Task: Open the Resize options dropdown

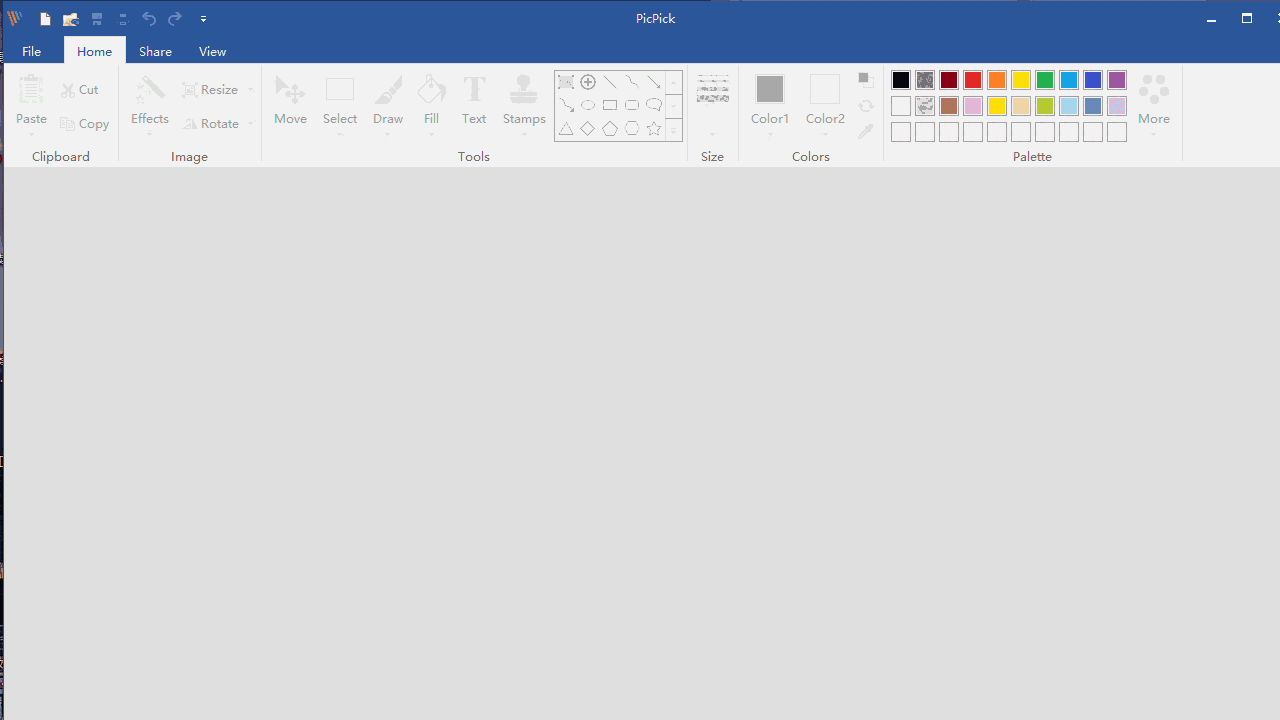Action: pyautogui.click(x=250, y=89)
